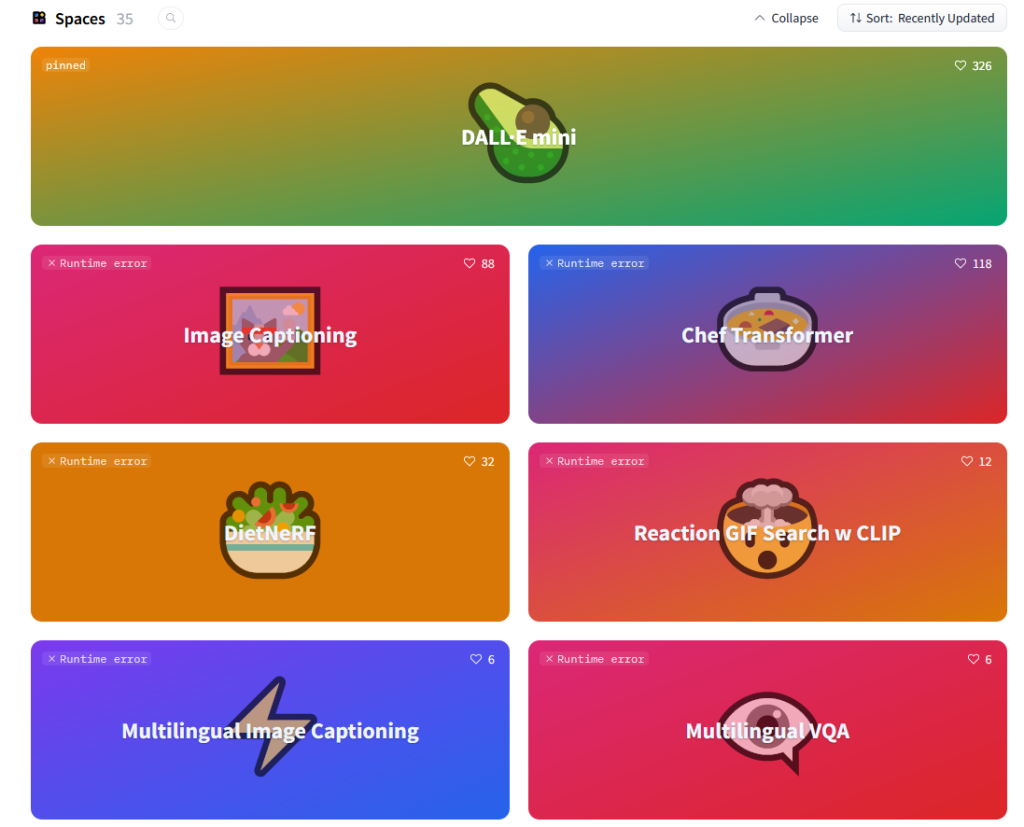This screenshot has width=1024, height=827.
Task: Click the Collapse chevron arrow
Action: tap(760, 18)
